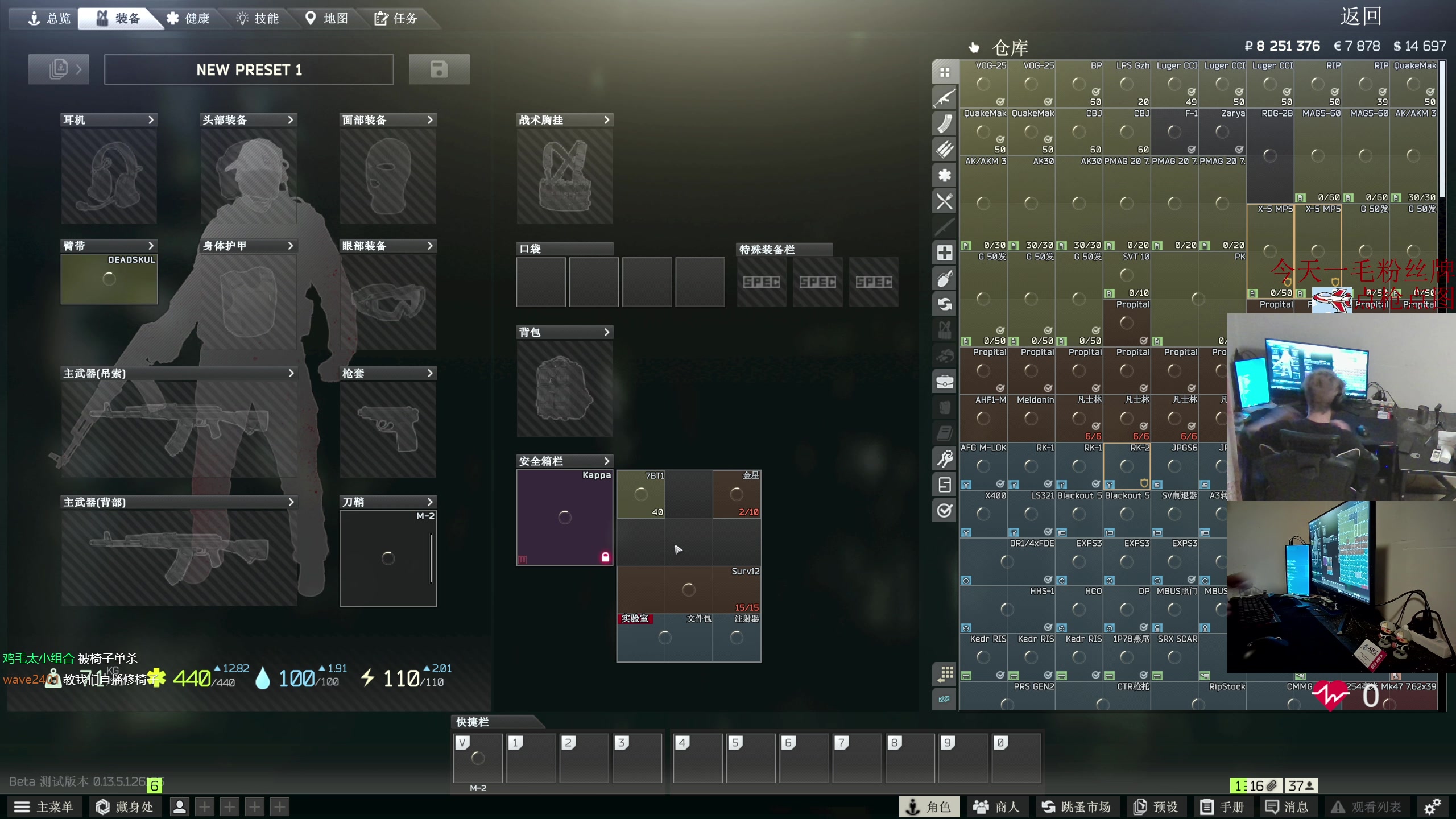The image size is (1456, 819).
Task: Click the 返回 back button
Action: tap(1360, 16)
